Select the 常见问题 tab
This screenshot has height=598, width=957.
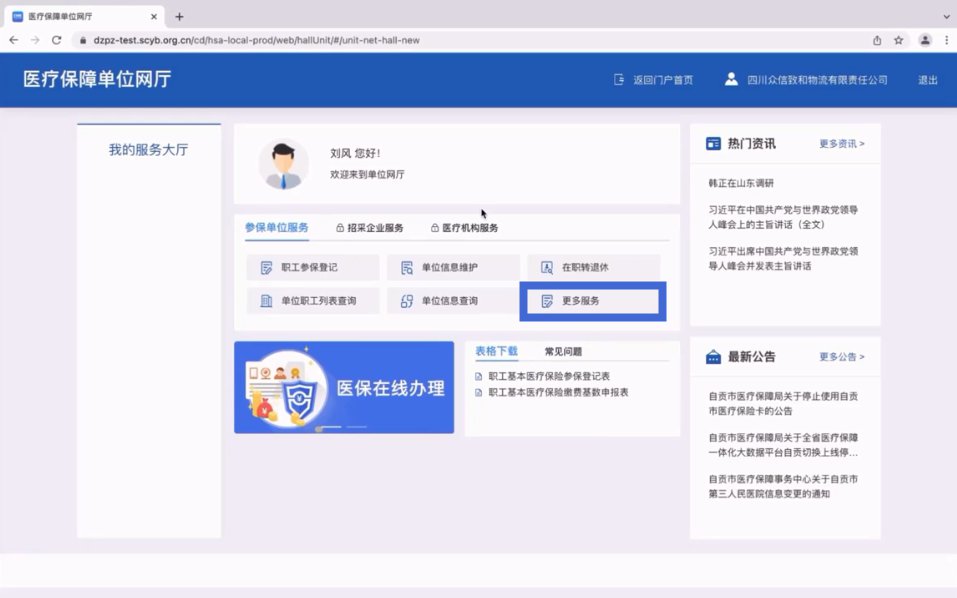pos(563,352)
